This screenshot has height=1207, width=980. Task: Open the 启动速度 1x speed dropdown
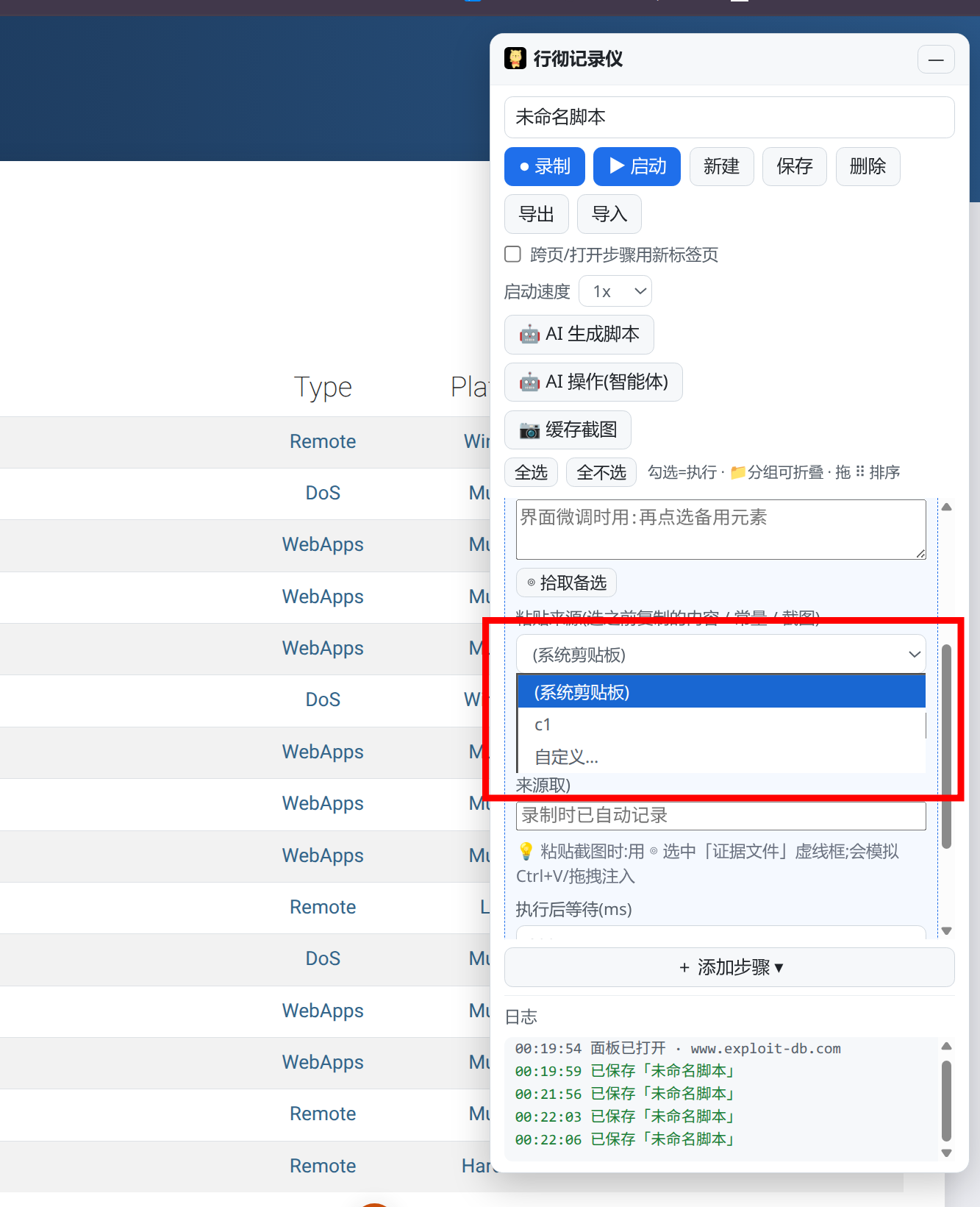[615, 291]
